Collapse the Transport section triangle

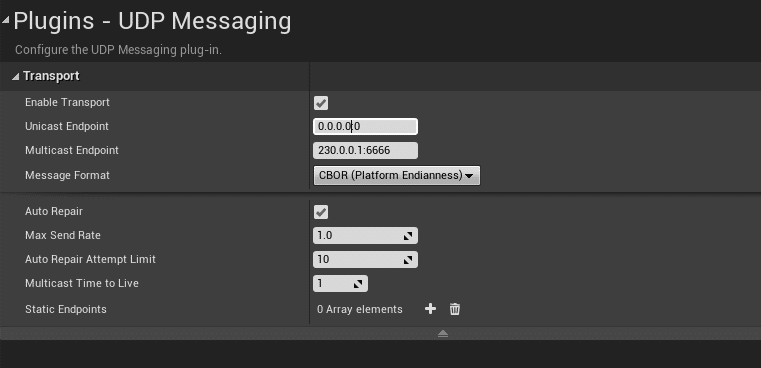tap(16, 77)
